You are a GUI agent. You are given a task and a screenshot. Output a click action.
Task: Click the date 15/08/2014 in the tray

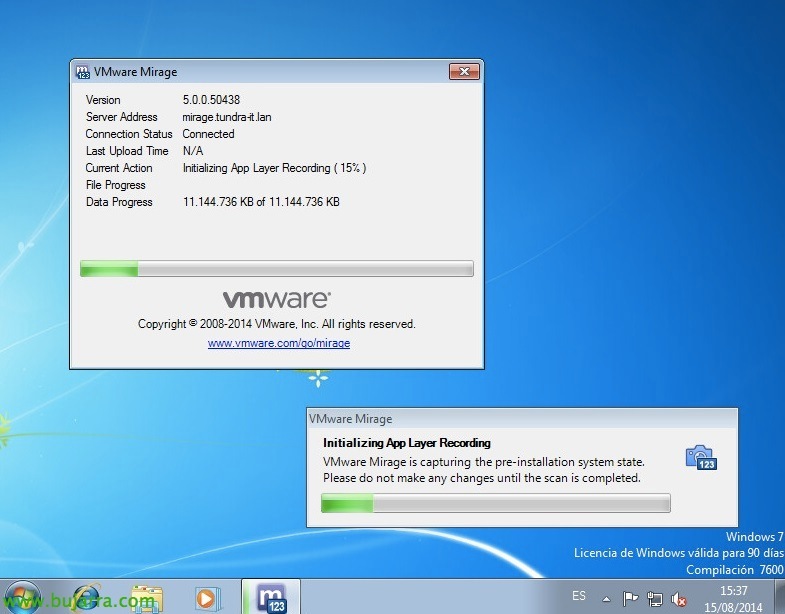pyautogui.click(x=733, y=607)
